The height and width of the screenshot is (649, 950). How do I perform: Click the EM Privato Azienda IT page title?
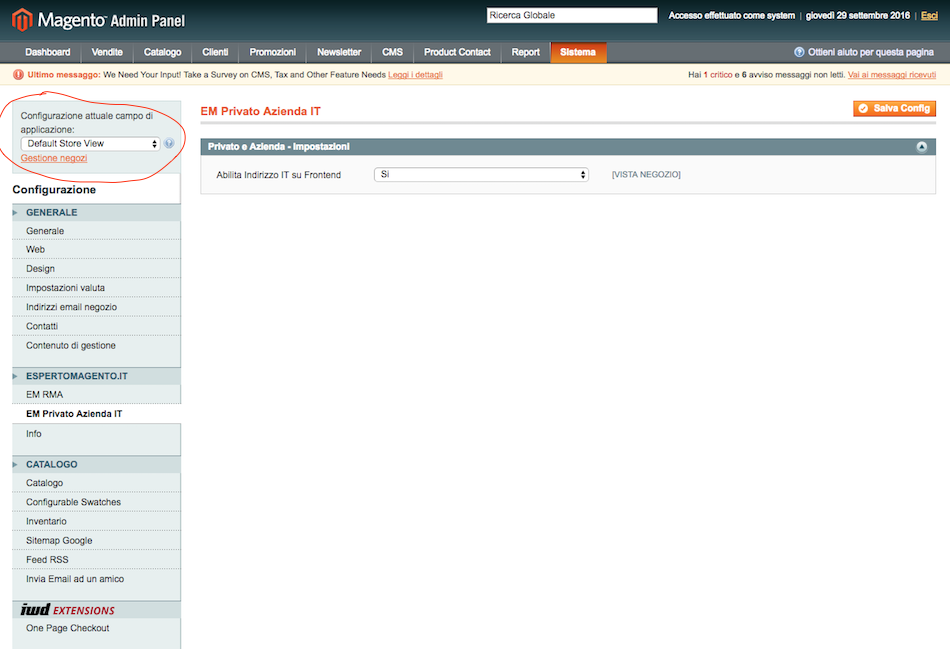[261, 111]
